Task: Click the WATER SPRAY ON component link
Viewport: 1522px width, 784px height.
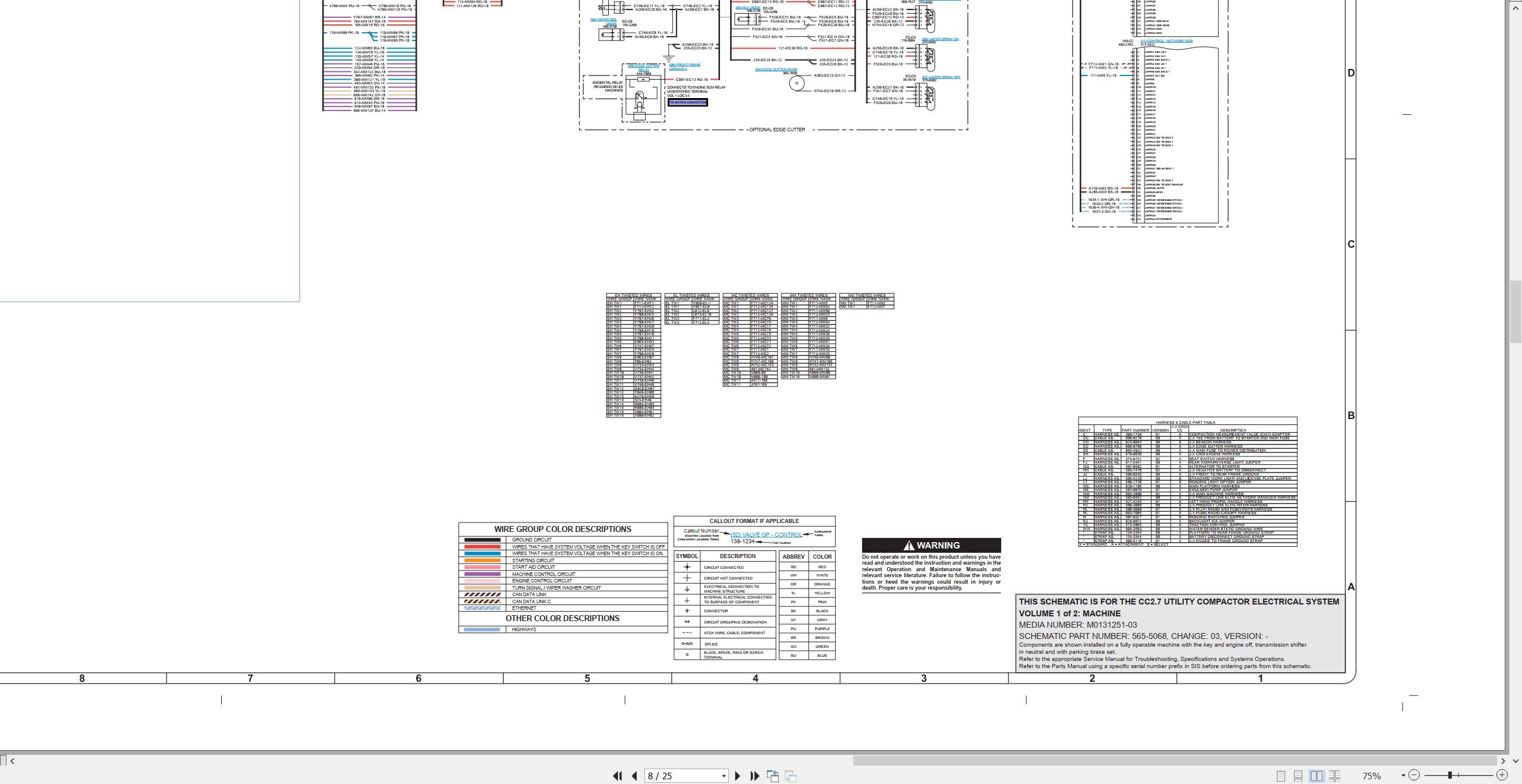Action: point(940,39)
